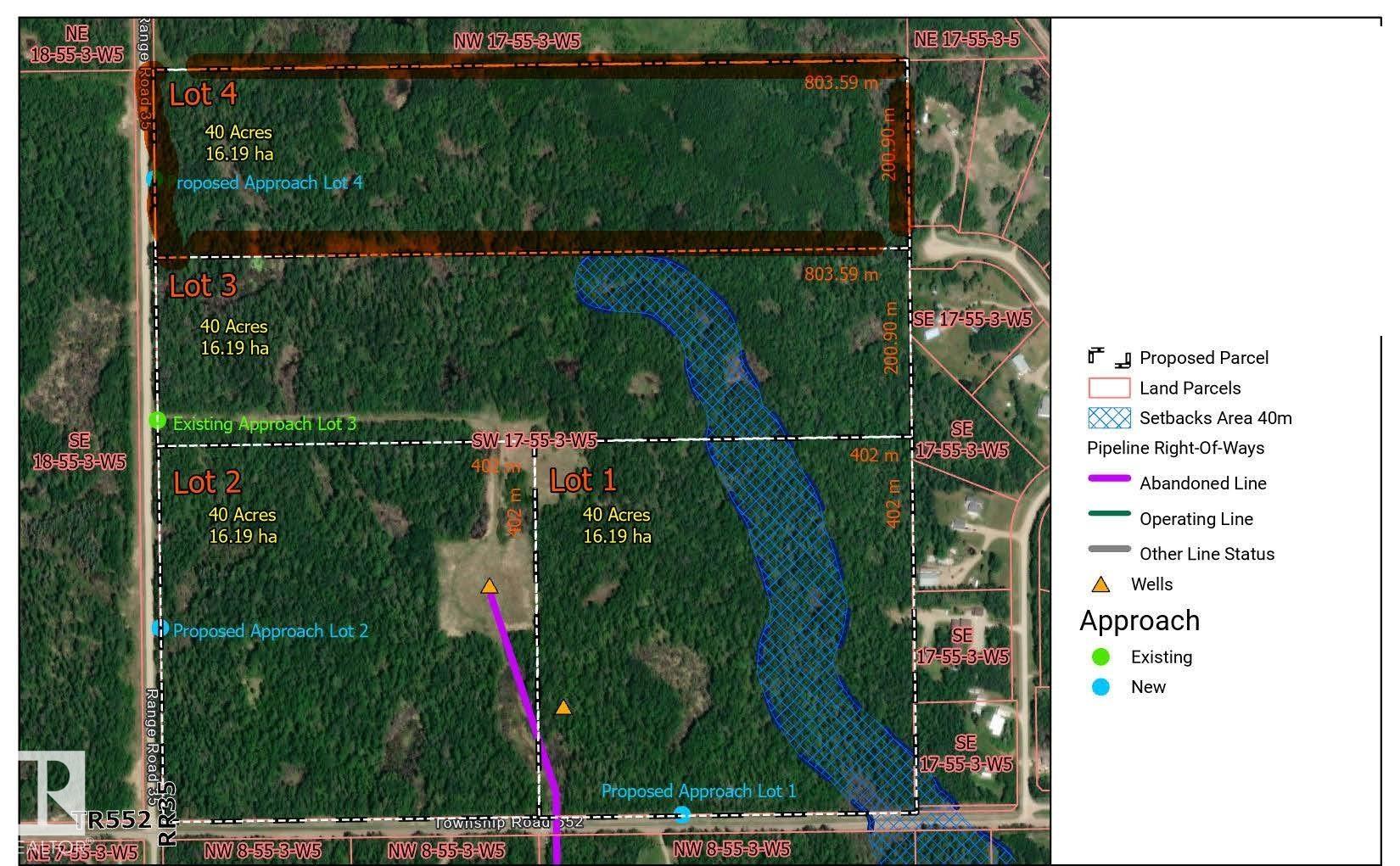Select the well triangle inside Lot 1
The image size is (1400, 866).
point(563,707)
